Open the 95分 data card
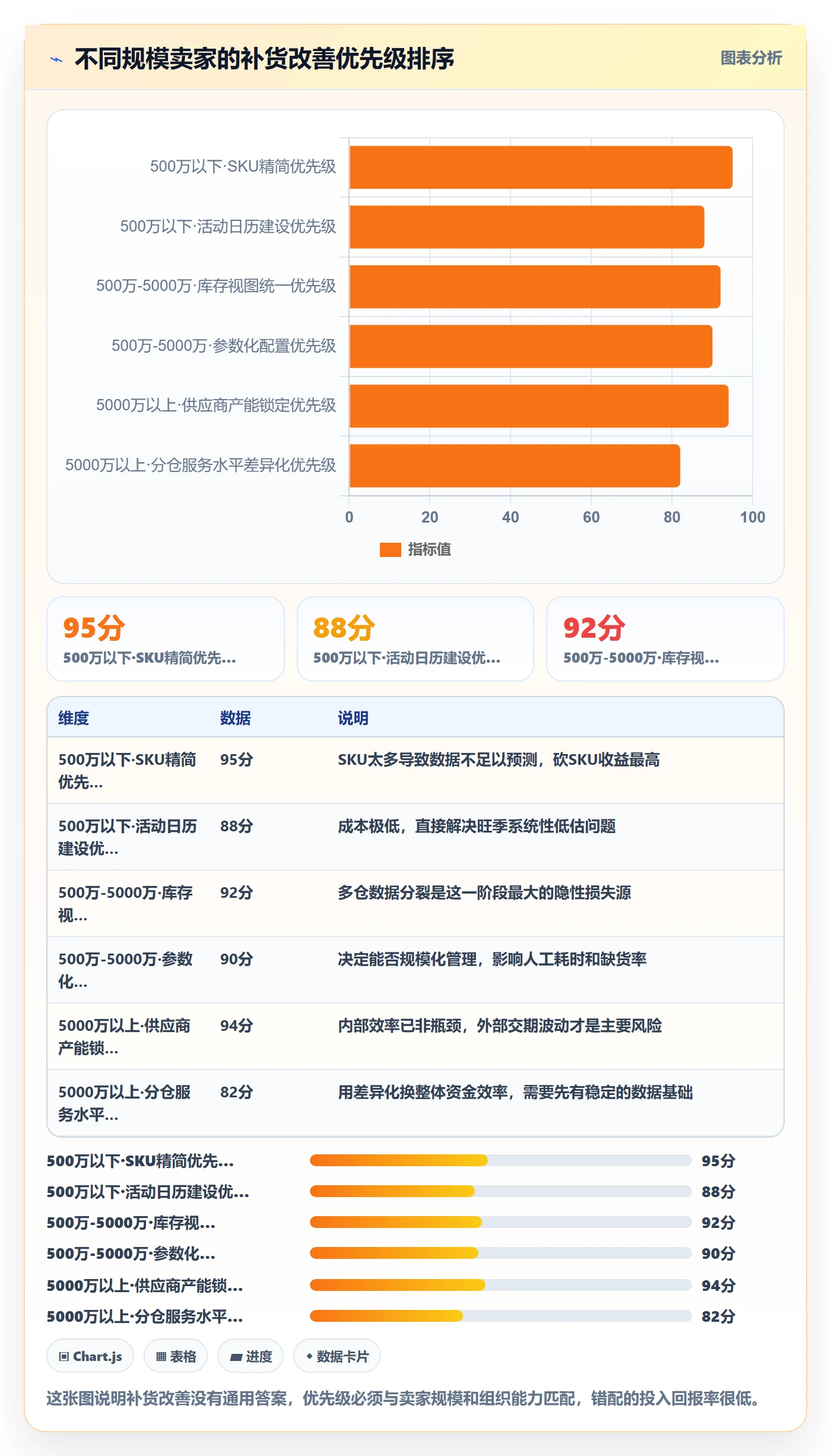Image resolution: width=831 pixels, height=1456 pixels. point(166,639)
